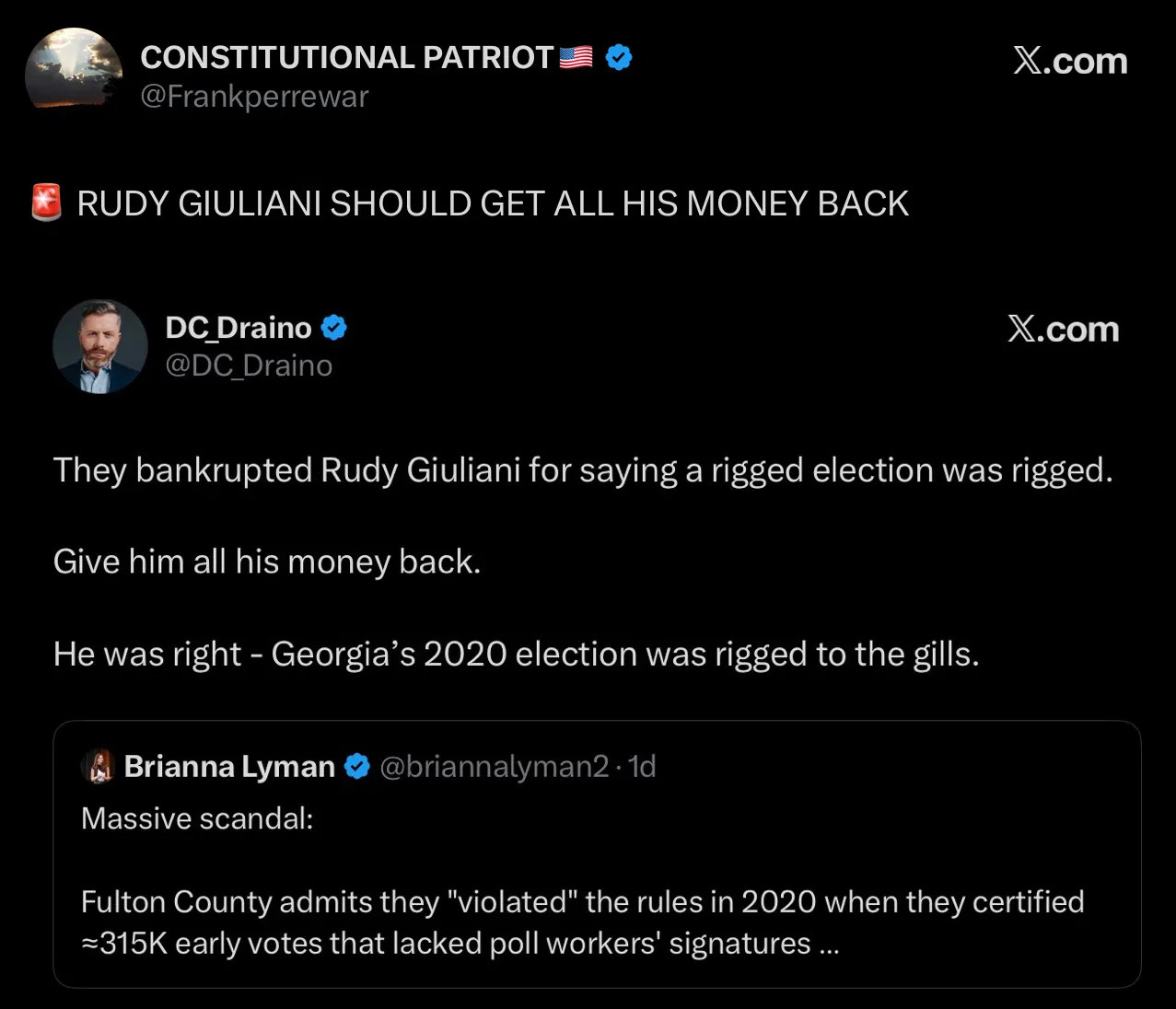The height and width of the screenshot is (1009, 1176).
Task: Open Brianna Lyman's name link
Action: click(229, 766)
